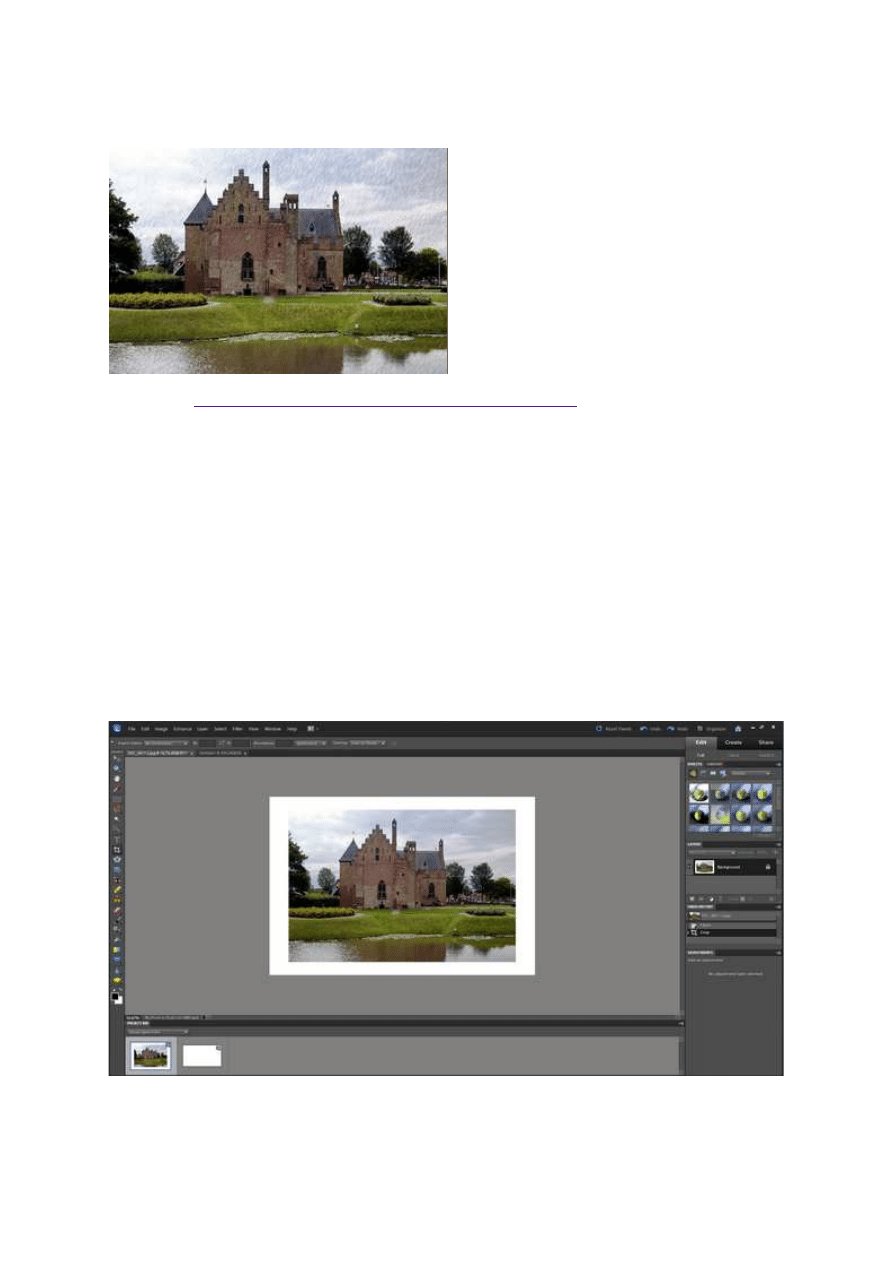Image resolution: width=893 pixels, height=1263 pixels.
Task: Select the Horizontal Type tool
Action: click(117, 838)
